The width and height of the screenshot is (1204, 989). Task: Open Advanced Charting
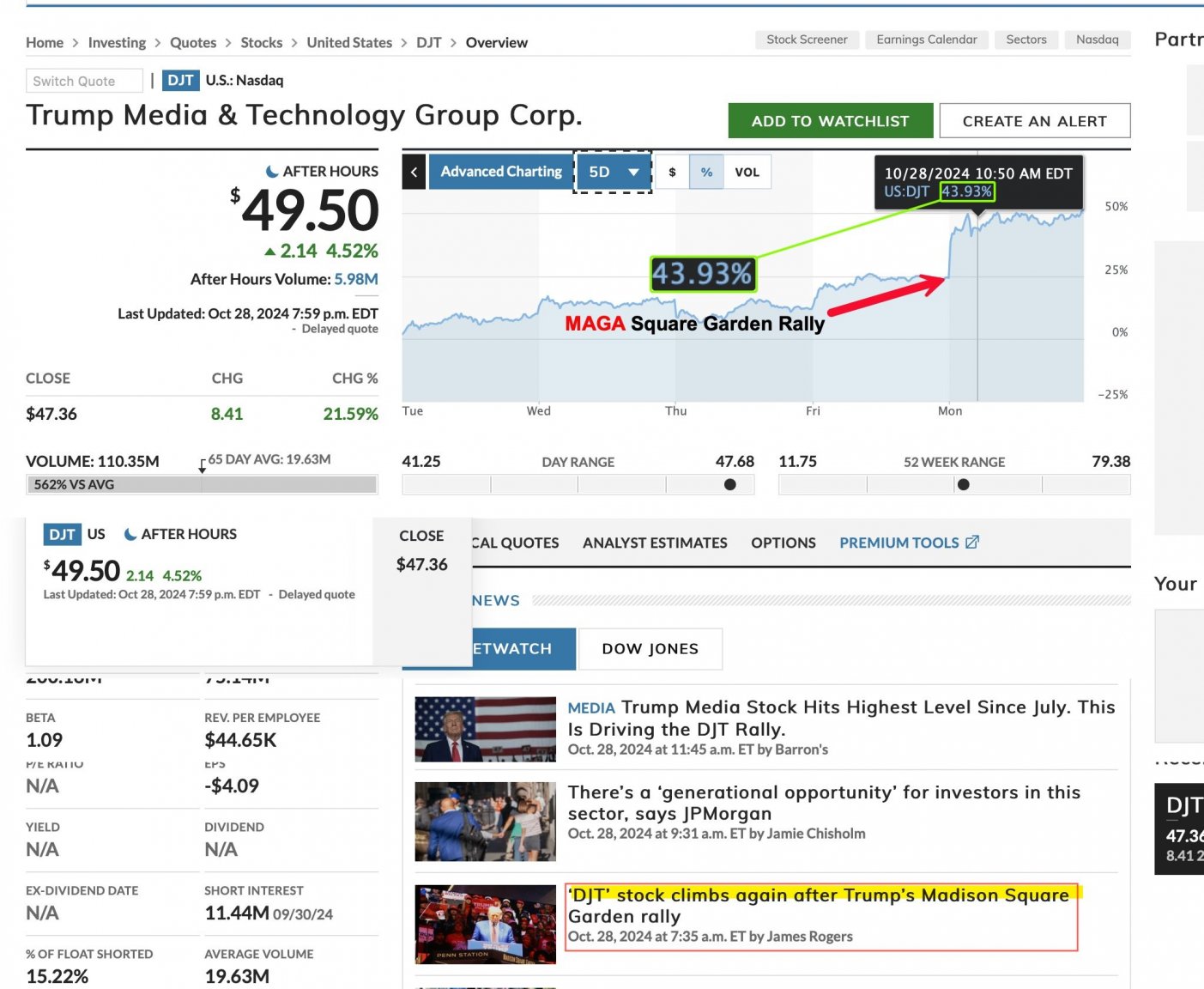500,172
